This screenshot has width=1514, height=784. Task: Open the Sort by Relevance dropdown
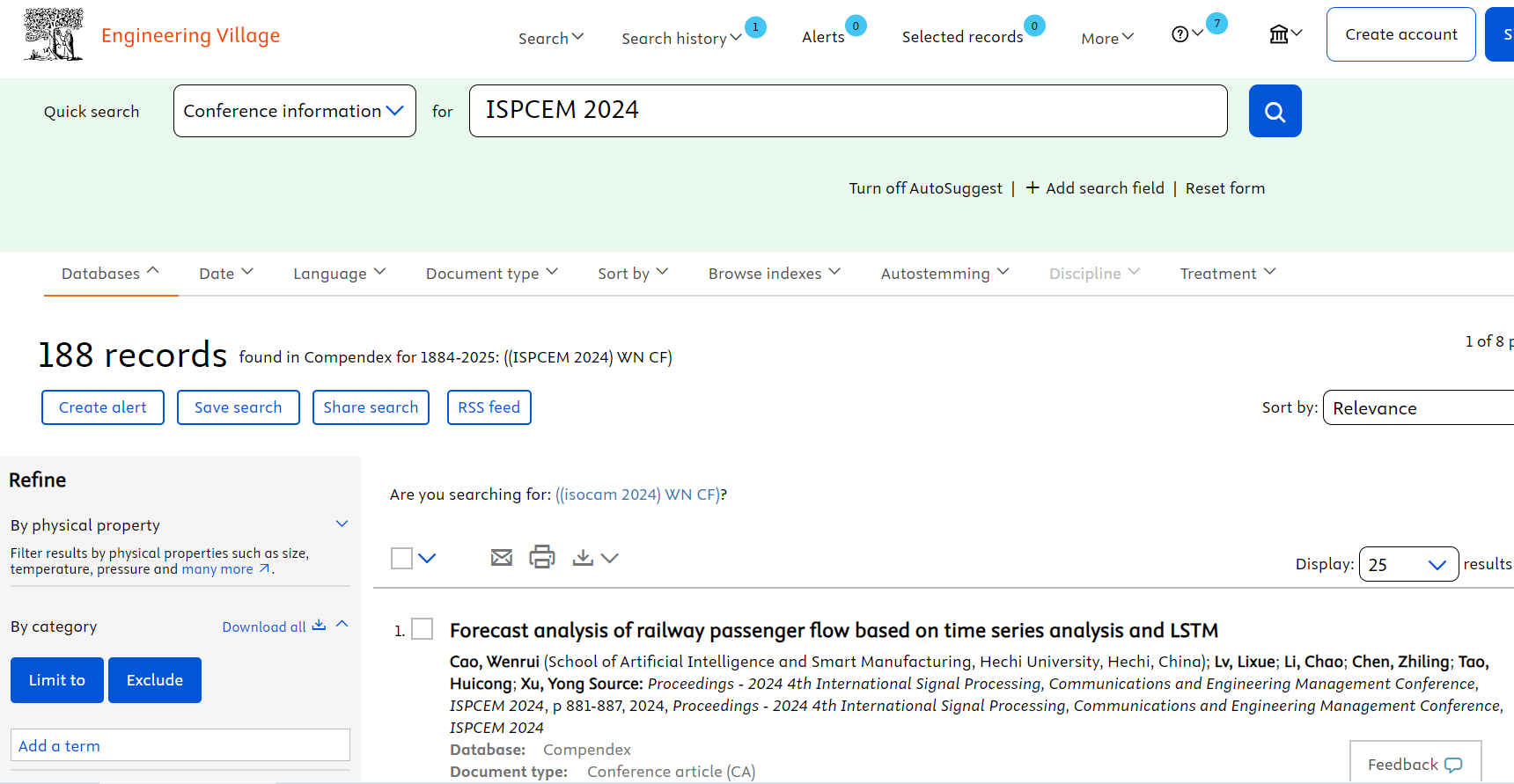pyautogui.click(x=1418, y=407)
